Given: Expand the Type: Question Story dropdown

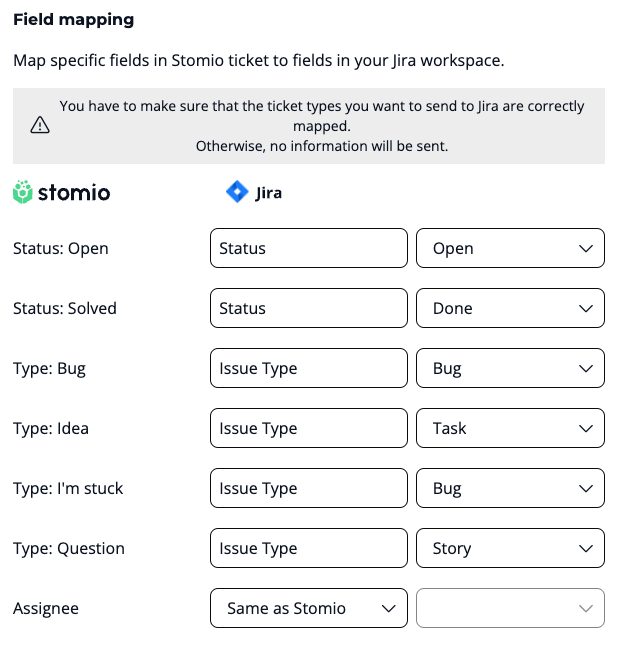Looking at the screenshot, I should click(510, 548).
